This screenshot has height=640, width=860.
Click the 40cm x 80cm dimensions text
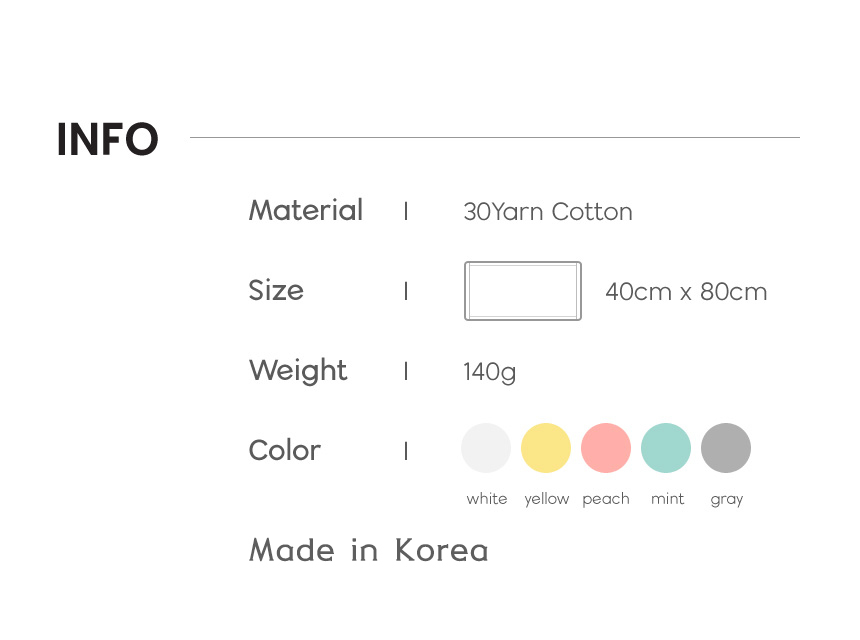pos(686,292)
